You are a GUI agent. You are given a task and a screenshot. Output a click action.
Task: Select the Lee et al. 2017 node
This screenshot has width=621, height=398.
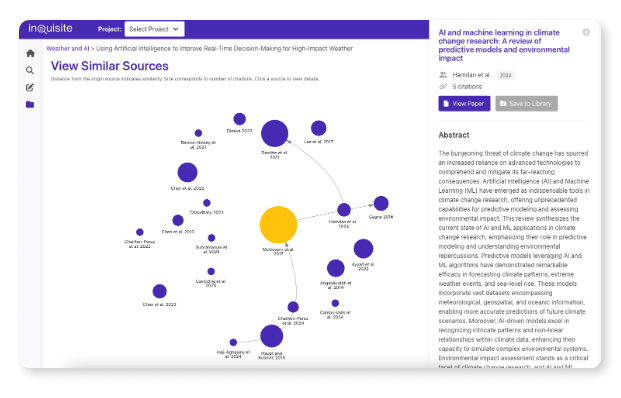318,128
